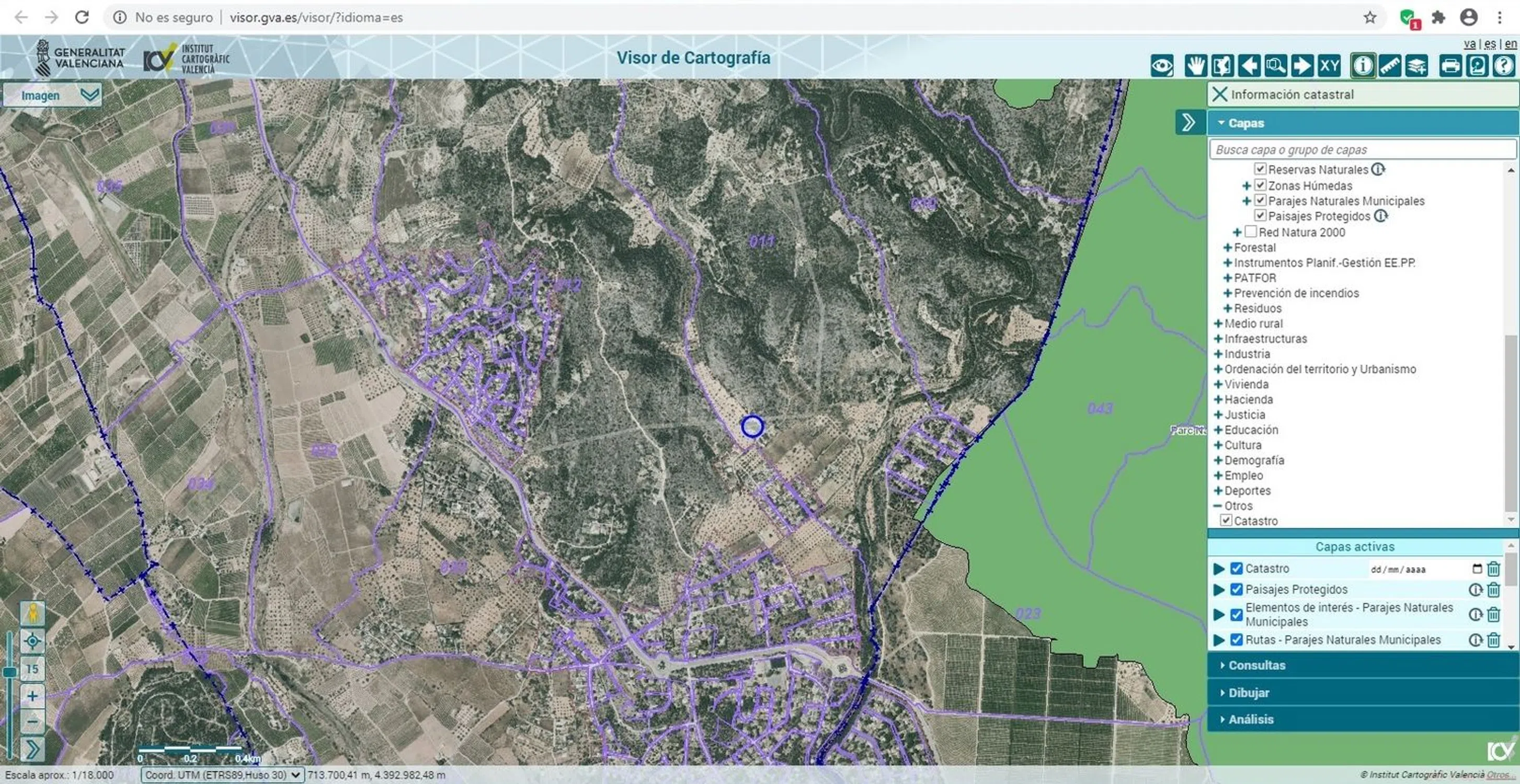This screenshot has width=1520, height=784.
Task: Expand the Forestal layer group
Action: click(x=1227, y=248)
